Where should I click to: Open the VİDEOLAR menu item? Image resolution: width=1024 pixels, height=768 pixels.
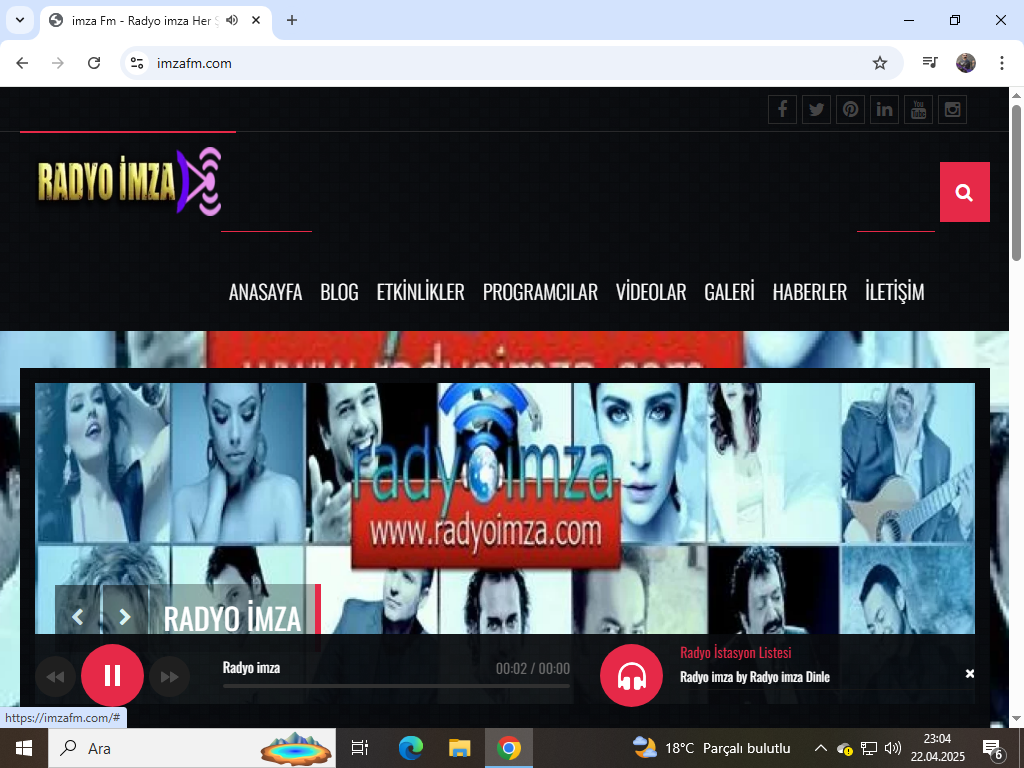pyautogui.click(x=651, y=292)
